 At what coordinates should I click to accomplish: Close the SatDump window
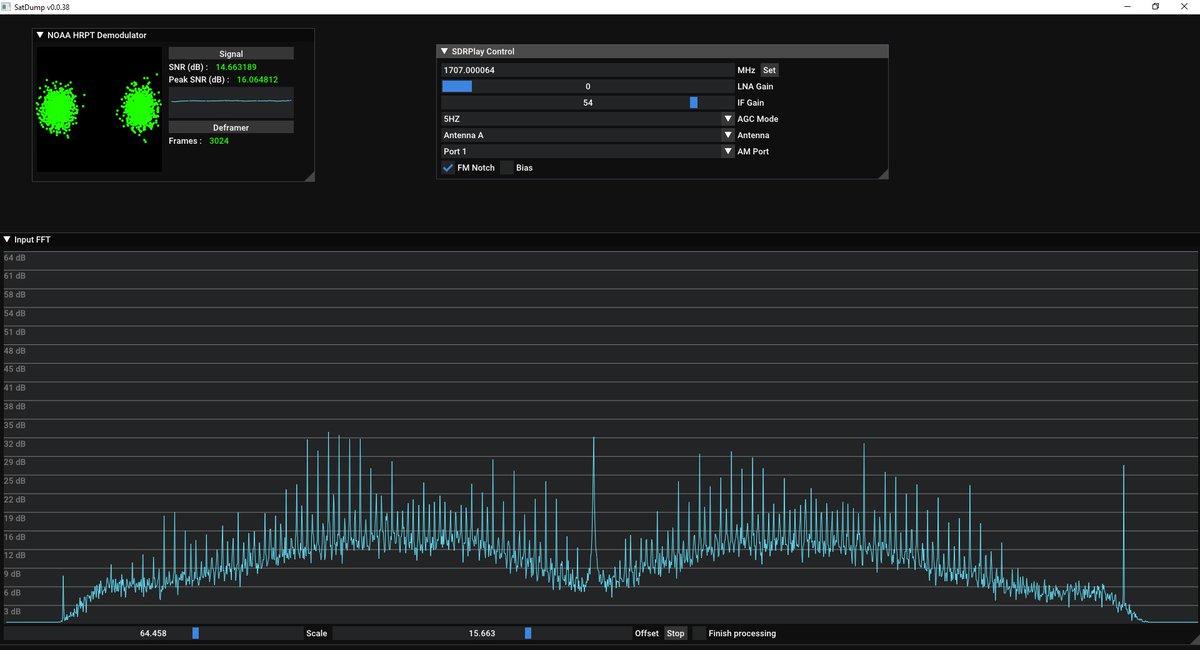[x=1185, y=6]
